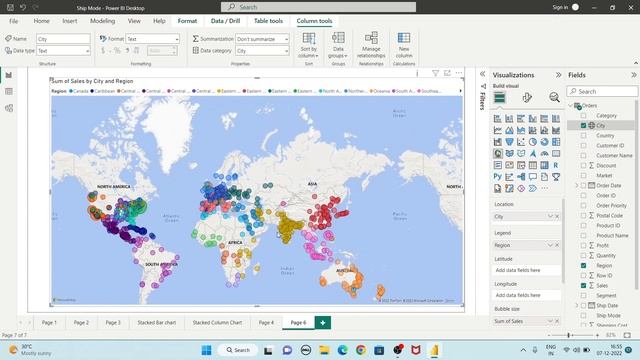Check the Category field checkbox
The height and width of the screenshot is (360, 640).
click(x=583, y=116)
